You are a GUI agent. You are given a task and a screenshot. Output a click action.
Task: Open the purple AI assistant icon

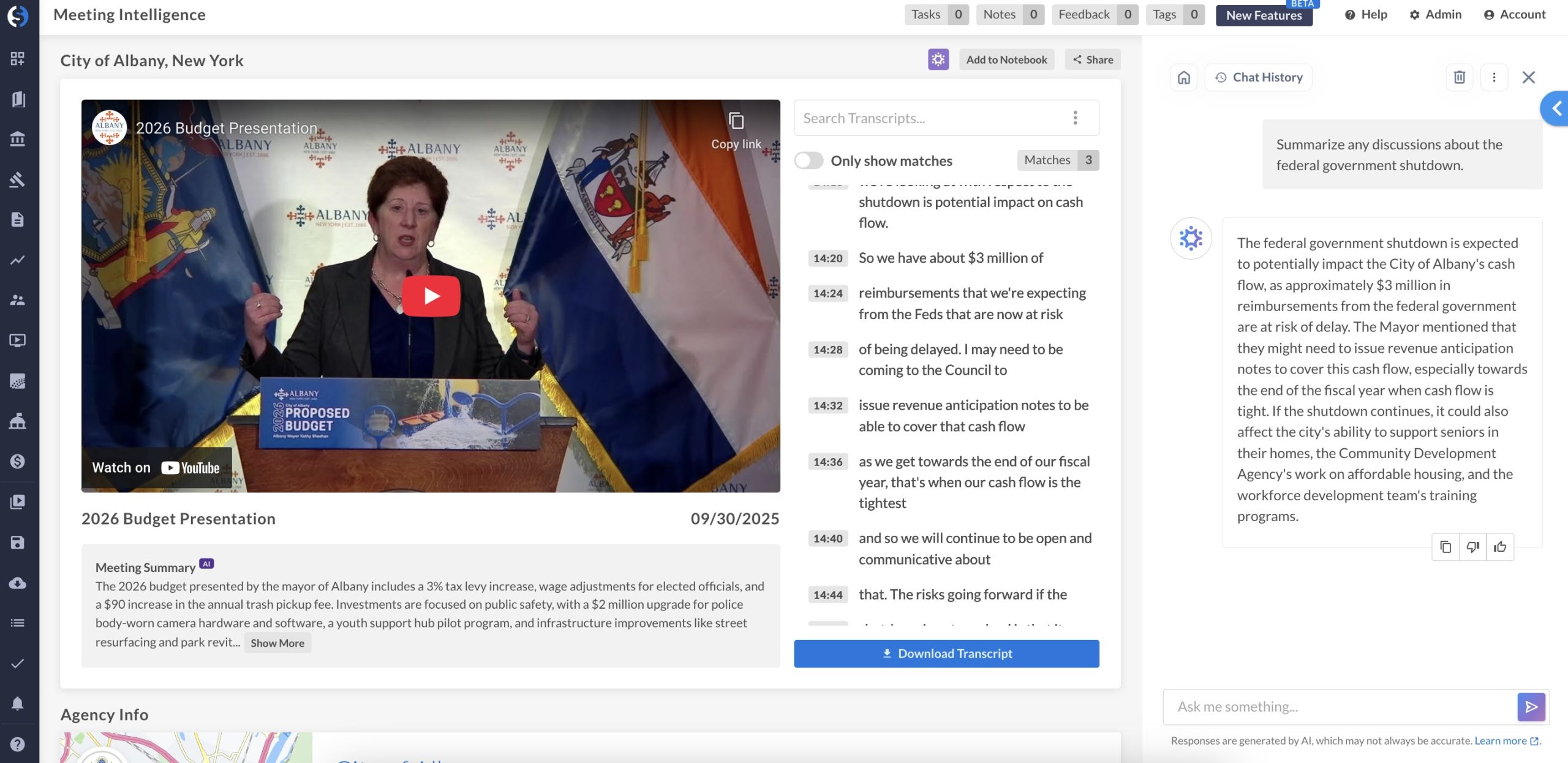click(x=938, y=59)
